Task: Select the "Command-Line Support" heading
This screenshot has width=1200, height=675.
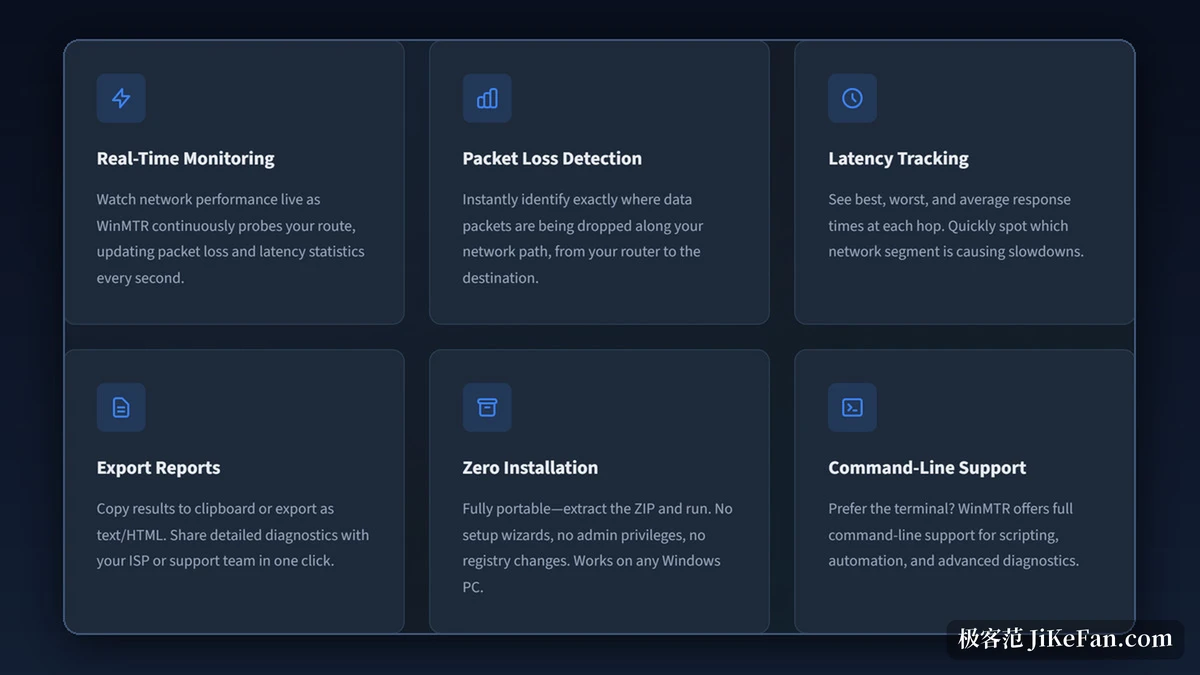Action: 927,467
